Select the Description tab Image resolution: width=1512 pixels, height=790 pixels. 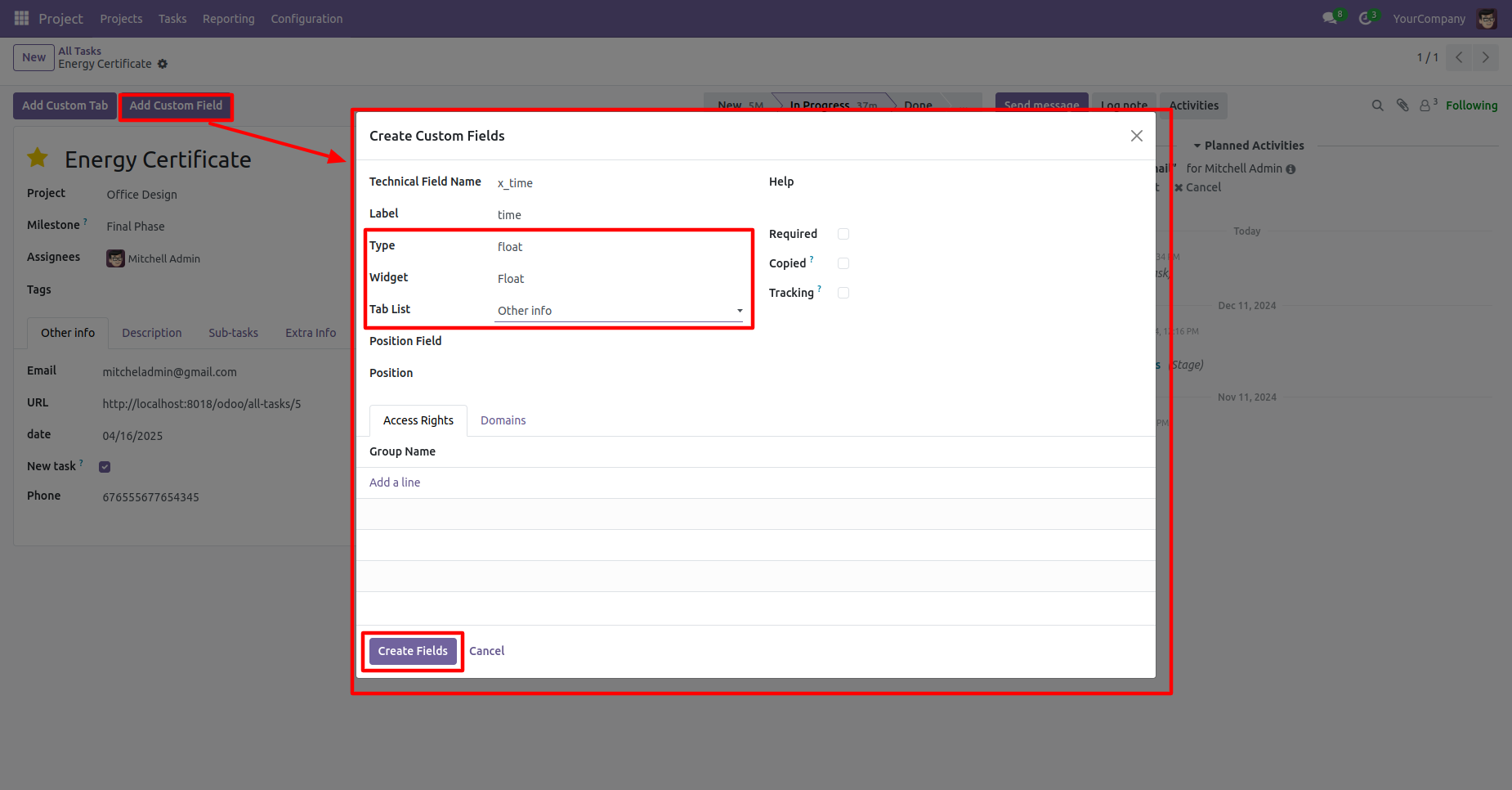pyautogui.click(x=152, y=333)
